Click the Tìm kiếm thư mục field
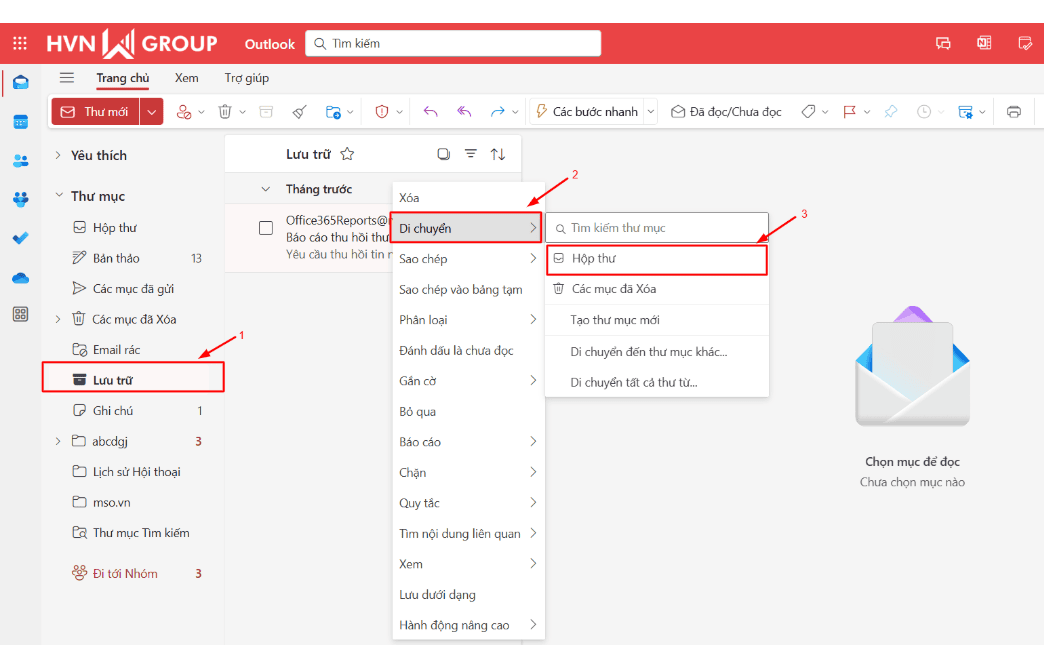 [657, 228]
